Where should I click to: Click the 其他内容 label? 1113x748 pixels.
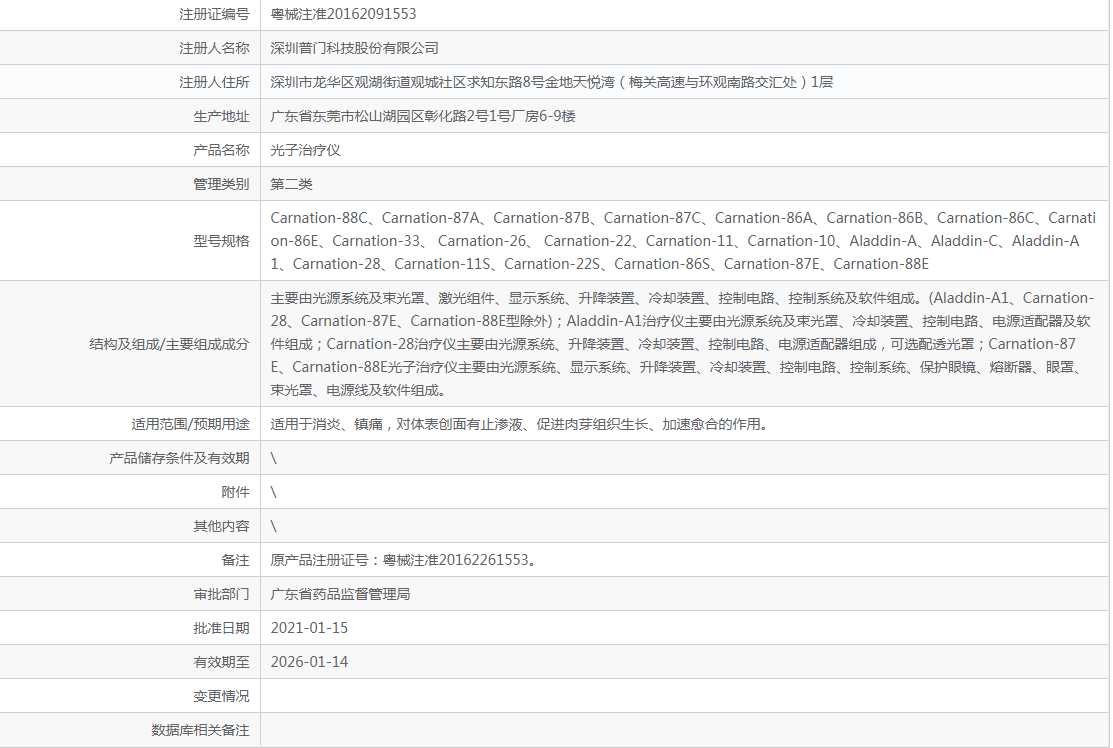(x=221, y=527)
